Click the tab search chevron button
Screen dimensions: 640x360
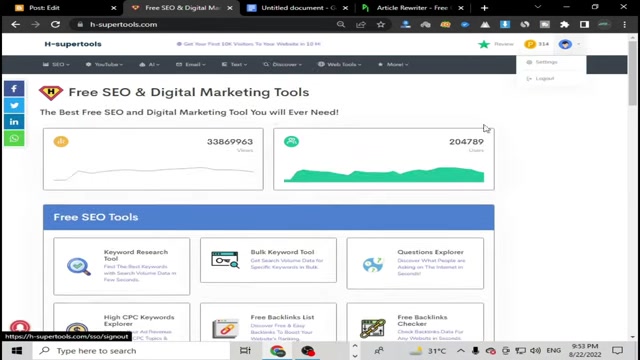pos(538,7)
